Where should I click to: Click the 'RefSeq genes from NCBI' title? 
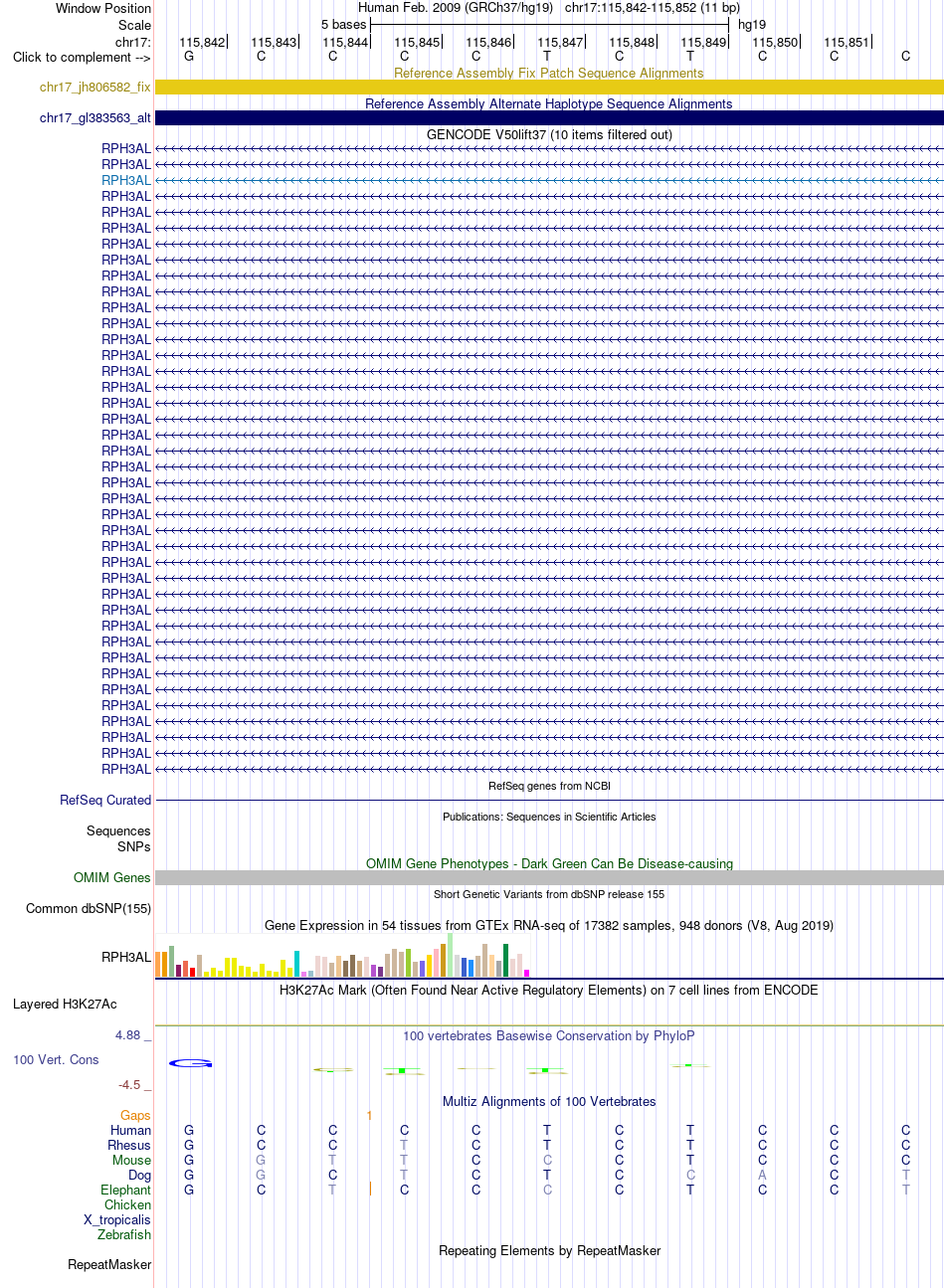coord(549,786)
